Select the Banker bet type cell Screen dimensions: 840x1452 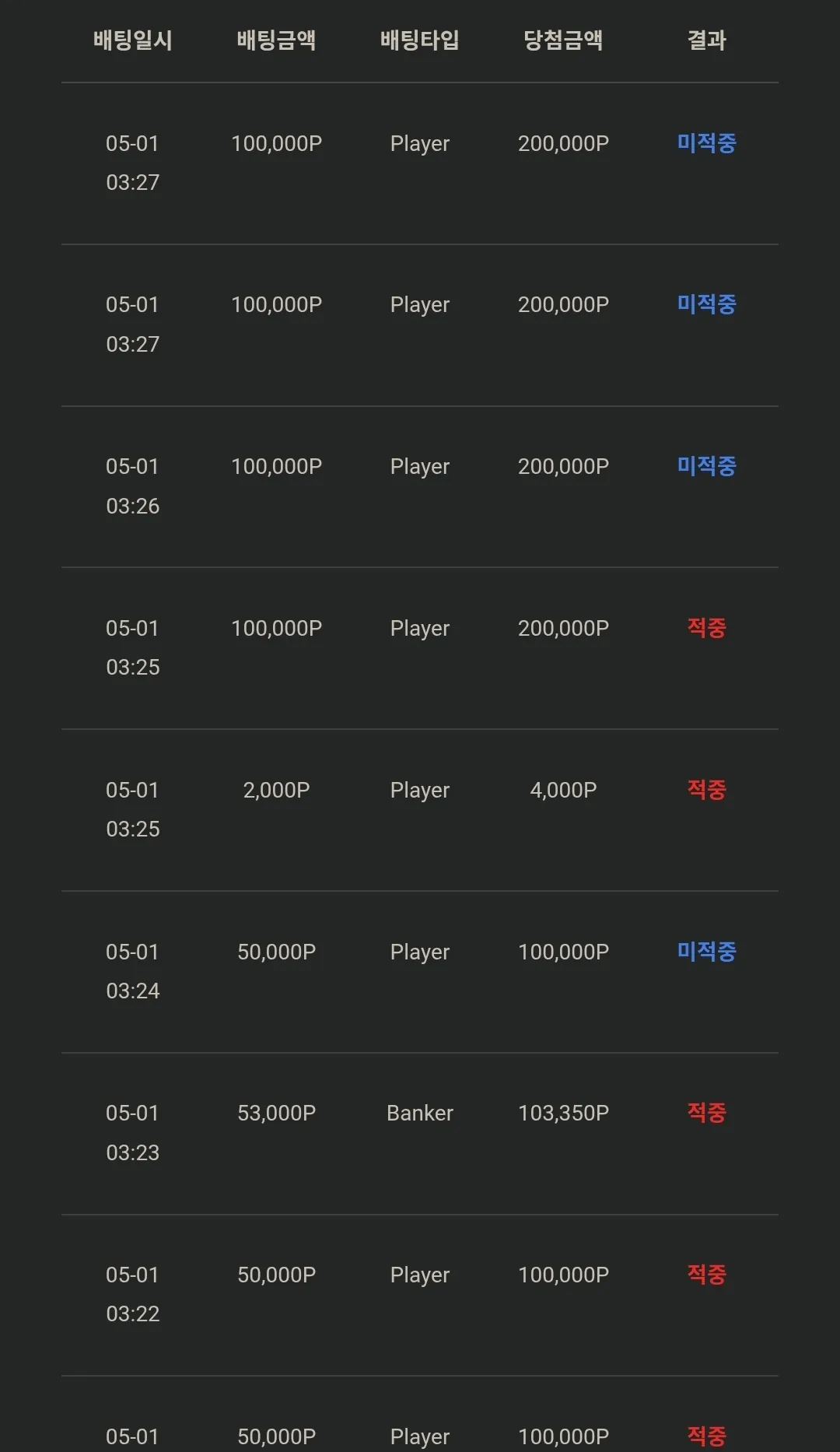420,1114
